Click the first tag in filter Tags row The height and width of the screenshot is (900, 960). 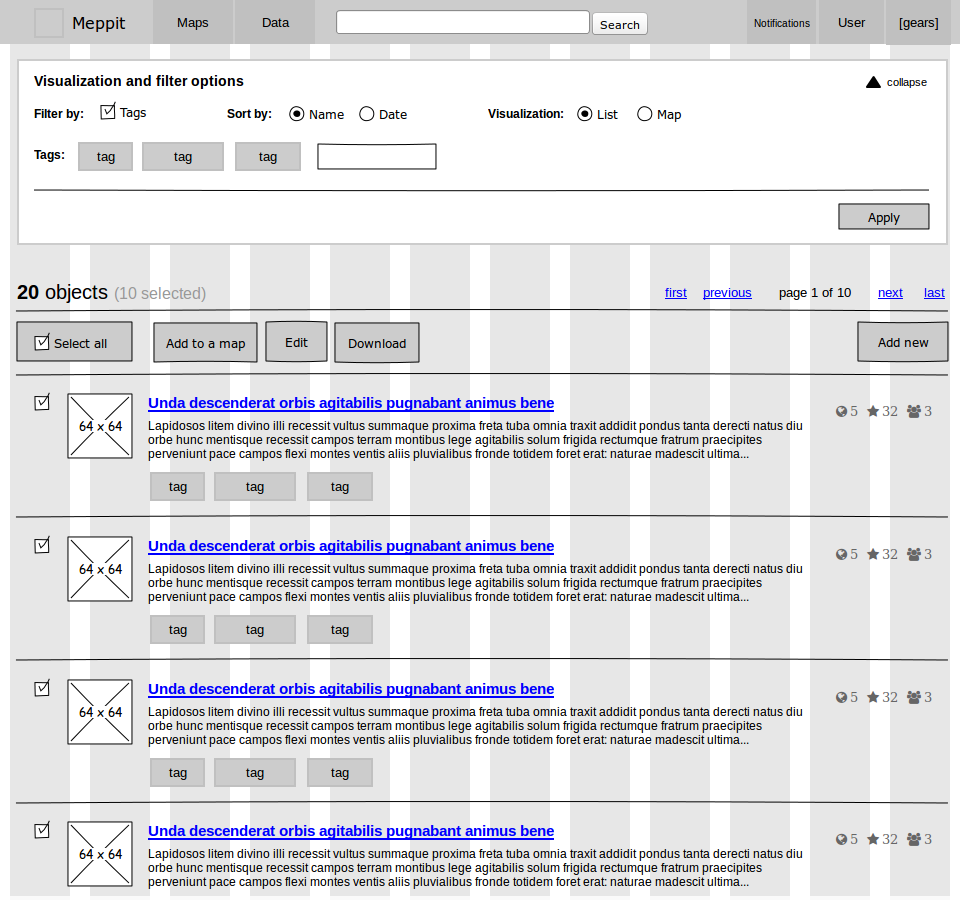pyautogui.click(x=105, y=157)
